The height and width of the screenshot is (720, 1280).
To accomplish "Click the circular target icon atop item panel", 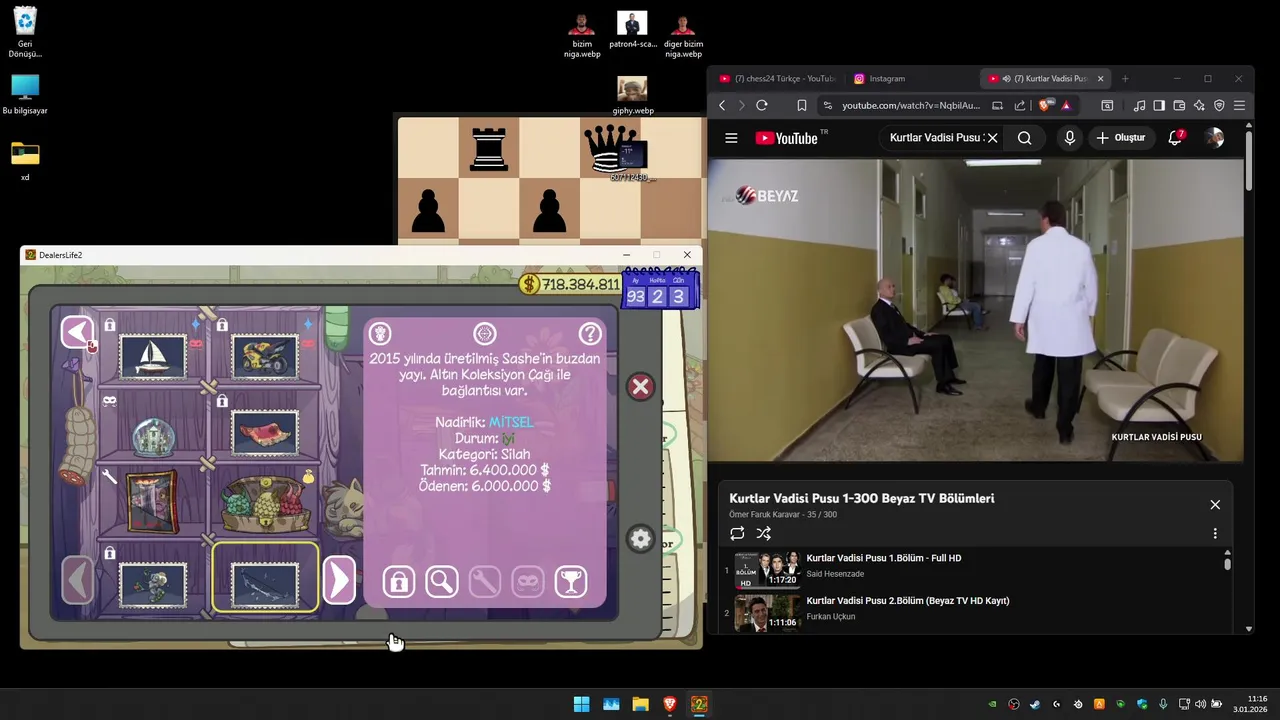I will 485,333.
